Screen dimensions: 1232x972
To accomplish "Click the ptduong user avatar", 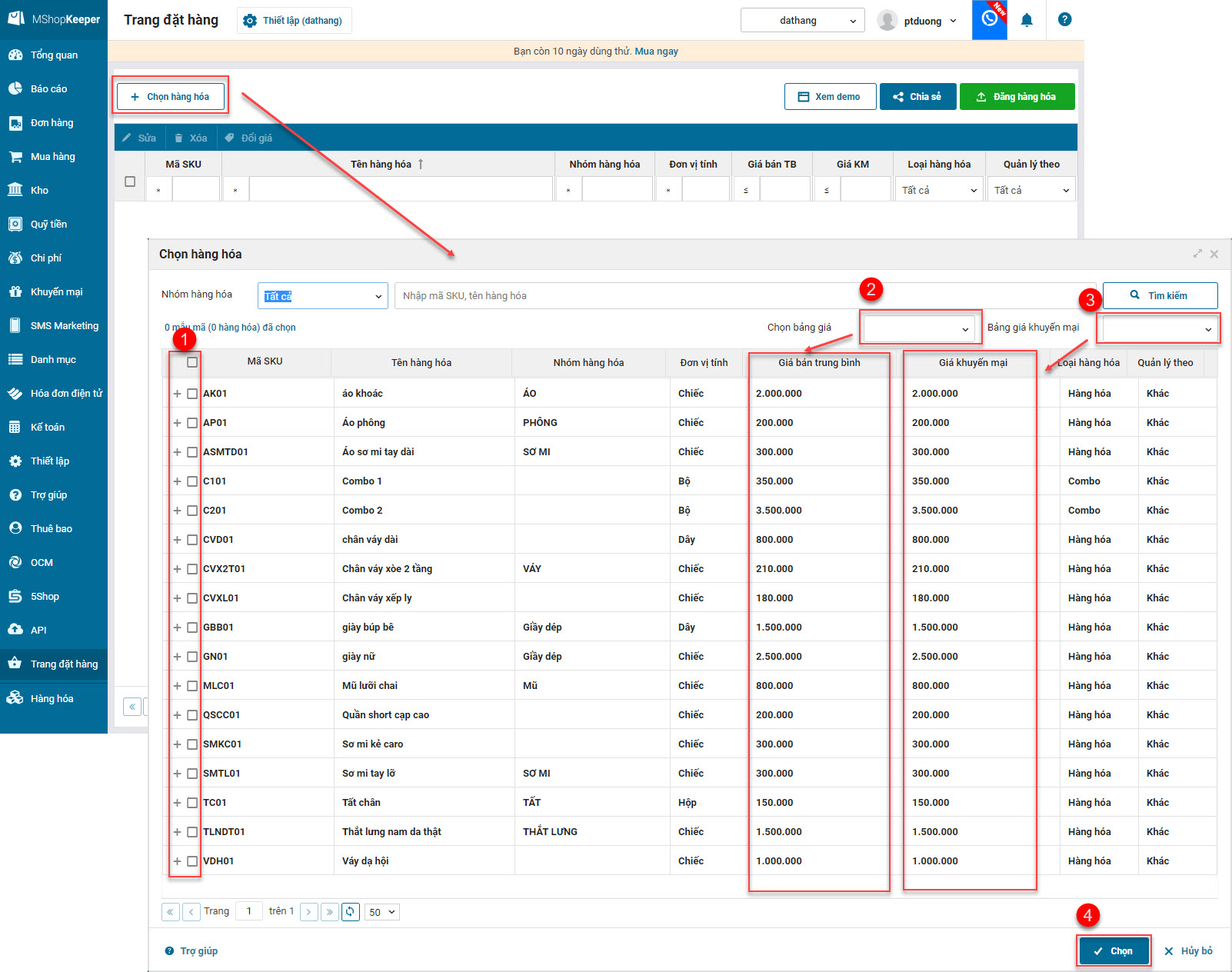I will point(887,21).
